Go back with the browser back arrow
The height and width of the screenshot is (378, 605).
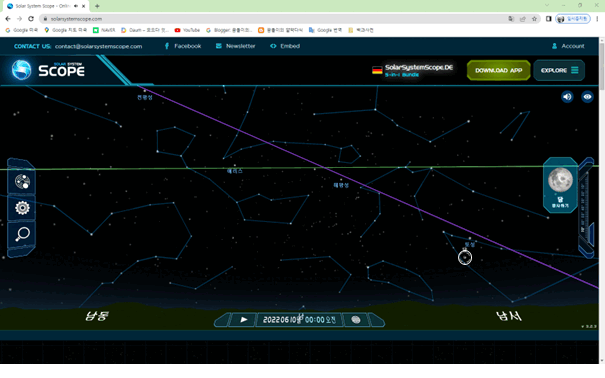pos(8,19)
